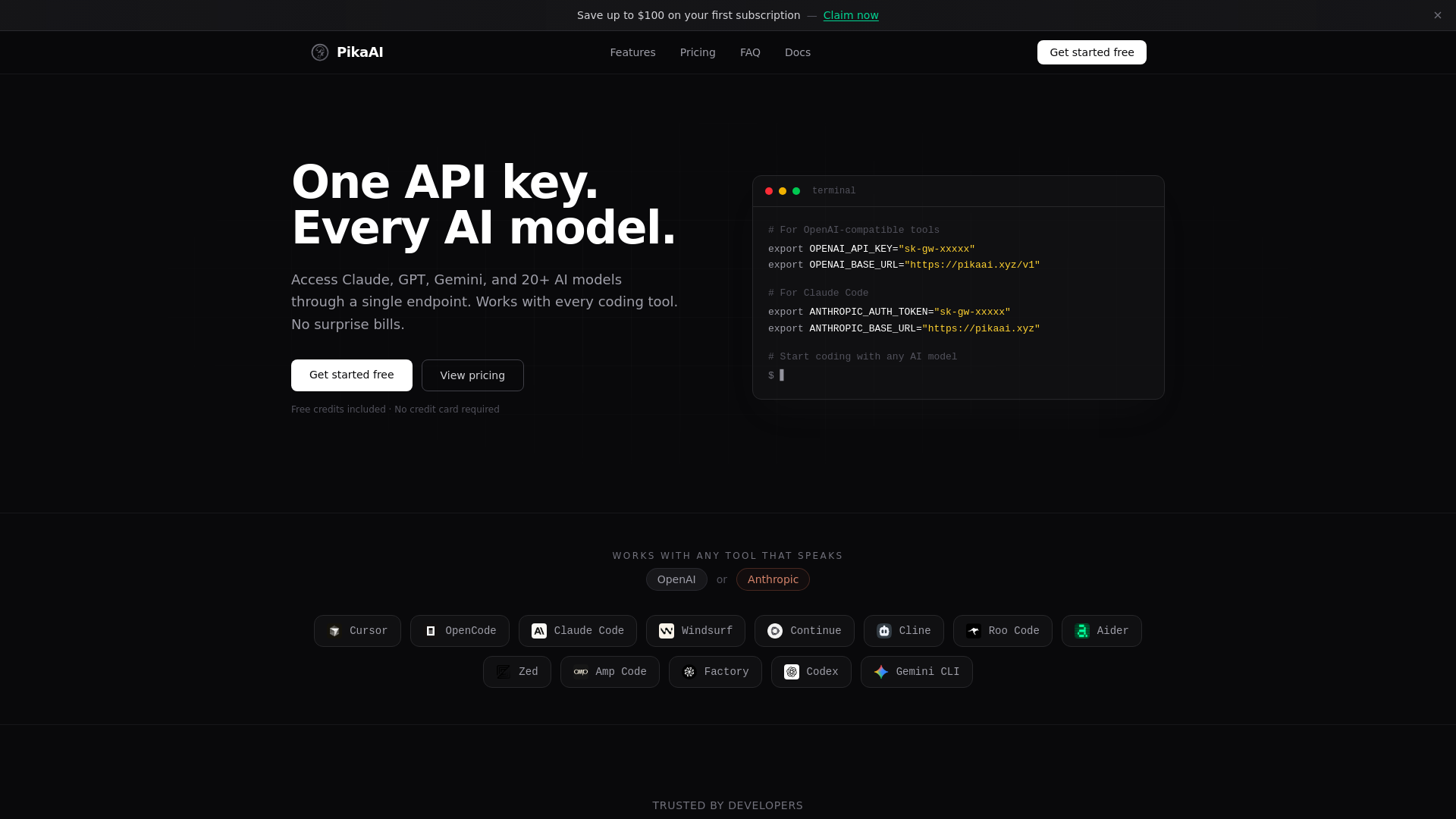The height and width of the screenshot is (819, 1456).
Task: Click 'TRUSTED BY DEVELOPERS' heading
Action: 728,805
